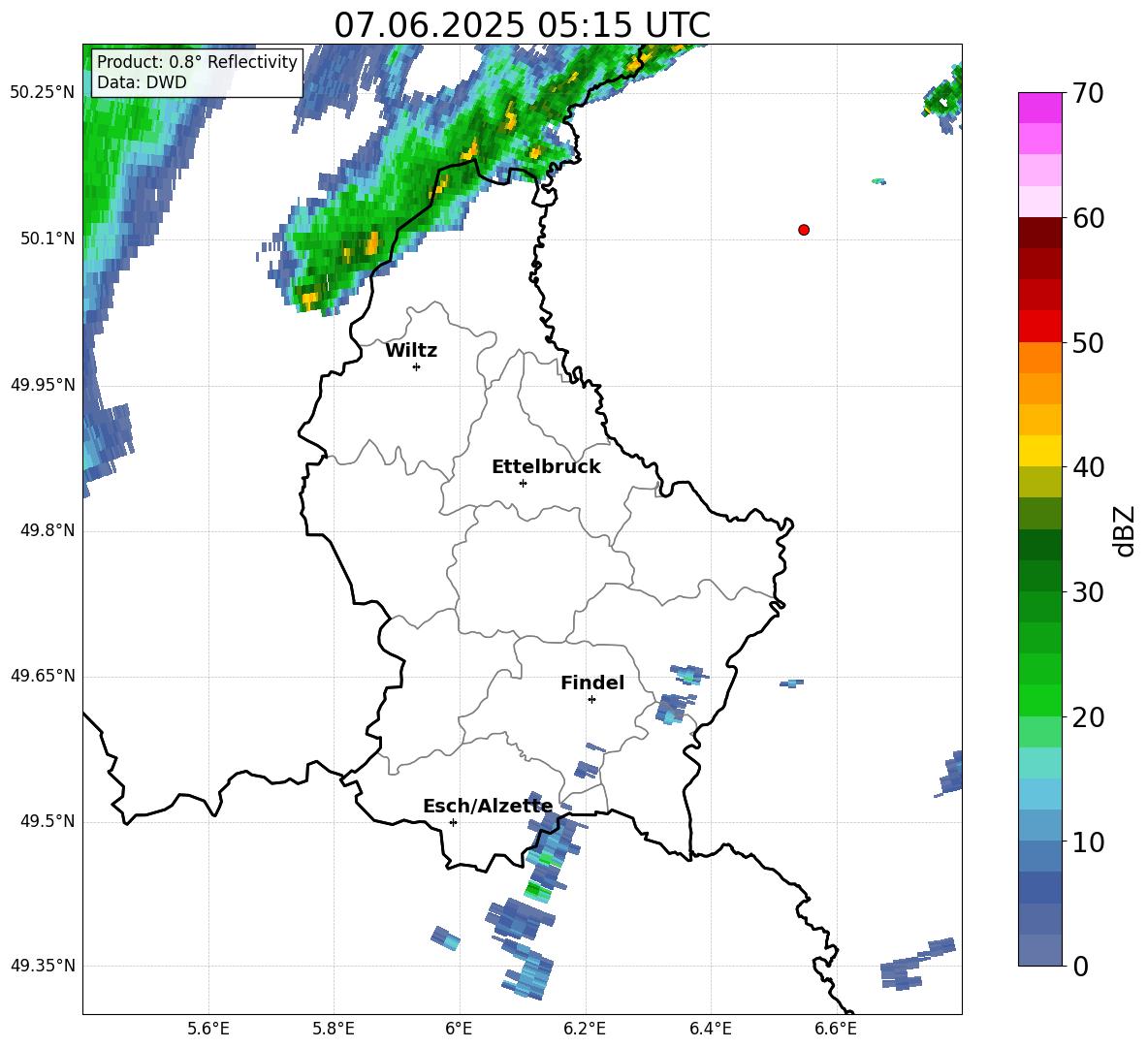The image size is (1148, 1048).
Task: Click the yellow colorbar segment at 40
Action: click(1039, 451)
